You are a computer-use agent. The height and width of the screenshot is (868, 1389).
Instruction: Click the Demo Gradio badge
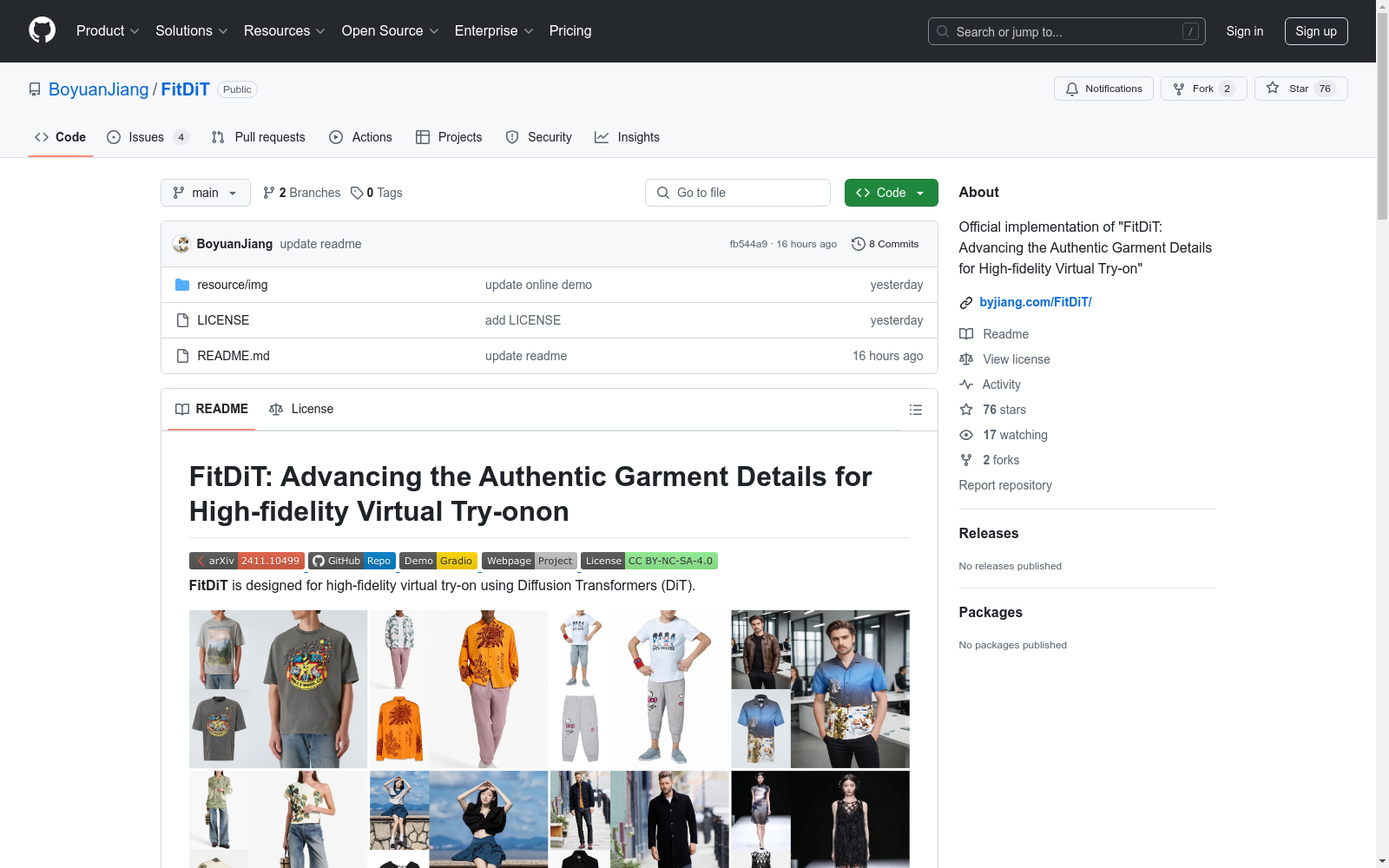click(438, 561)
